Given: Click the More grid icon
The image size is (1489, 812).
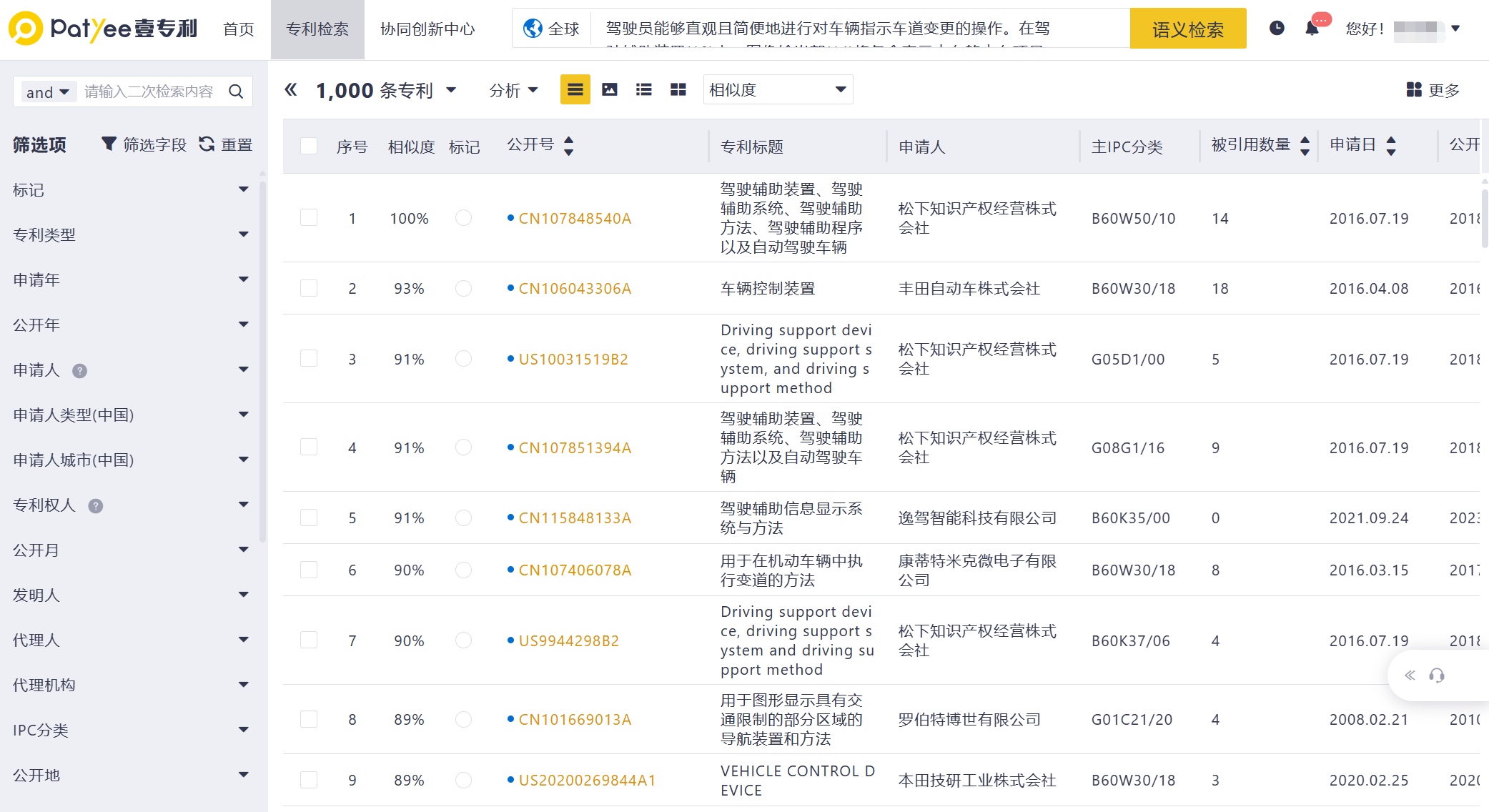Looking at the screenshot, I should click(x=1414, y=89).
